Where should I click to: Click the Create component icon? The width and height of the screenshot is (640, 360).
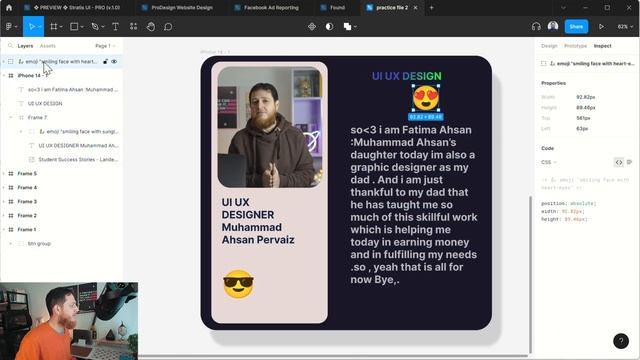tap(312, 27)
